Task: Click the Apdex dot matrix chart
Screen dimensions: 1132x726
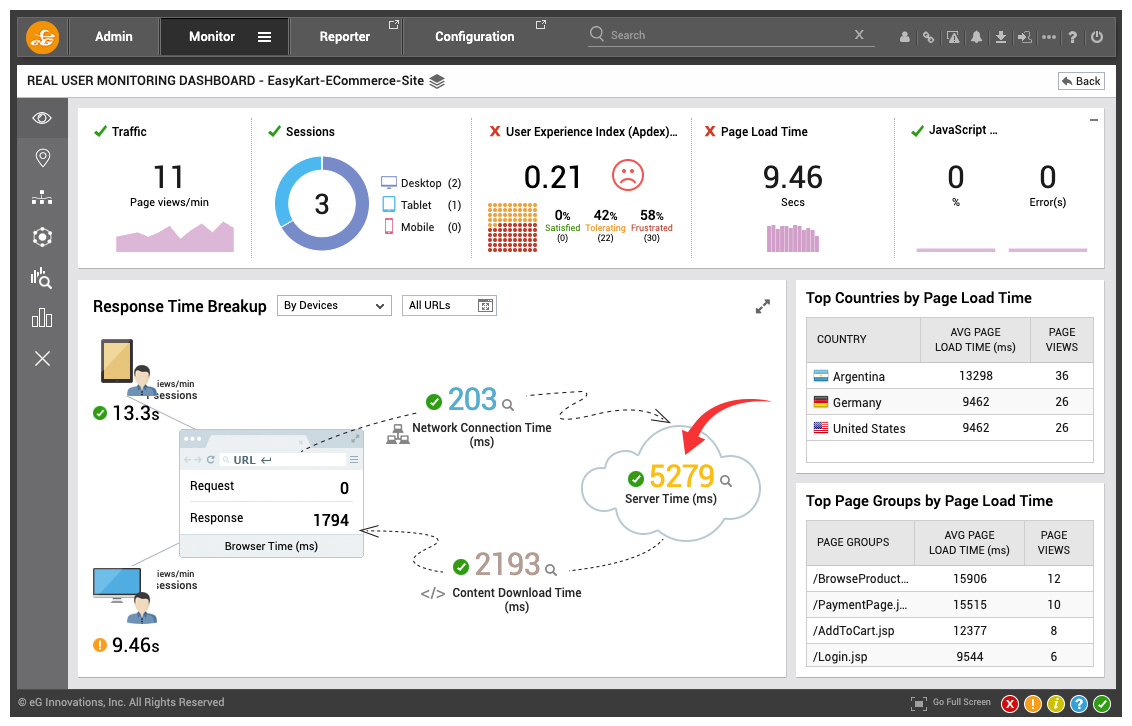Action: (x=512, y=227)
